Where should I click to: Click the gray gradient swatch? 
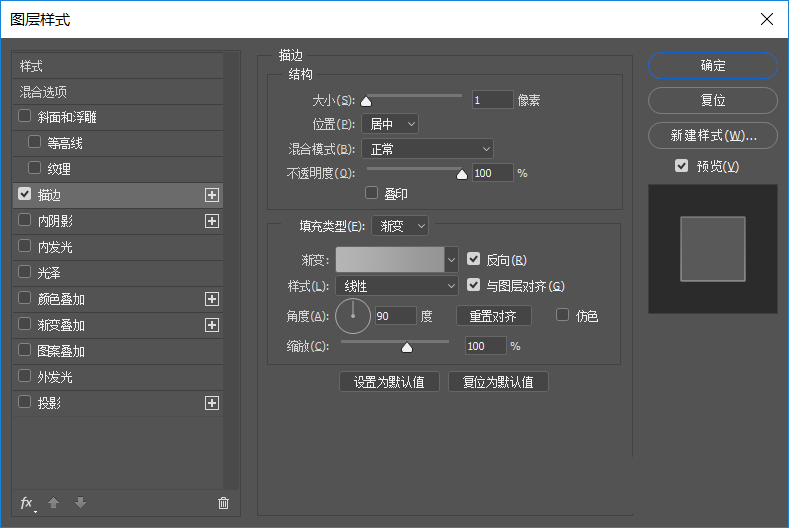[390, 260]
